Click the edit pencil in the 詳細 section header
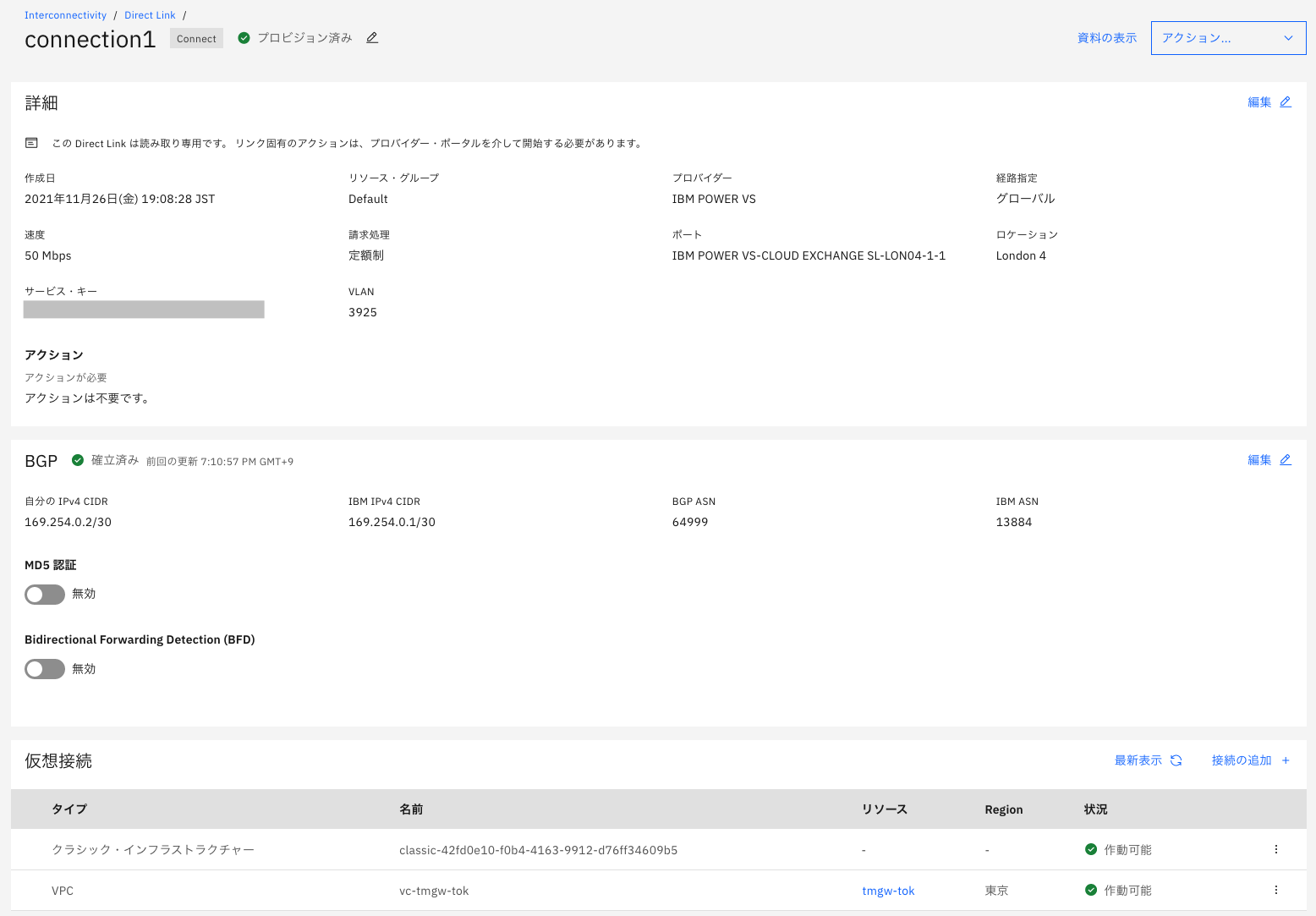 point(1286,102)
